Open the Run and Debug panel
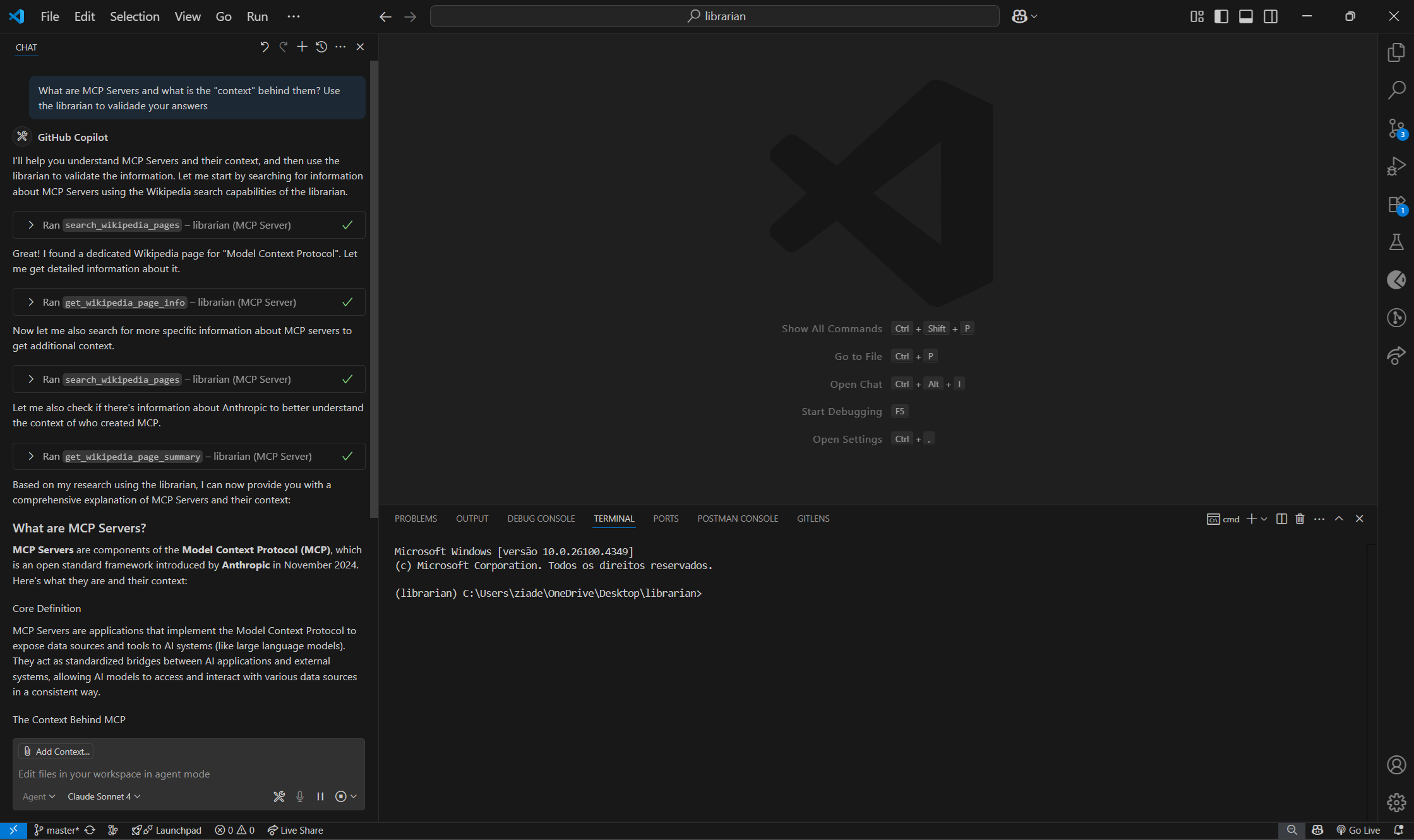Image resolution: width=1414 pixels, height=840 pixels. (x=1396, y=166)
